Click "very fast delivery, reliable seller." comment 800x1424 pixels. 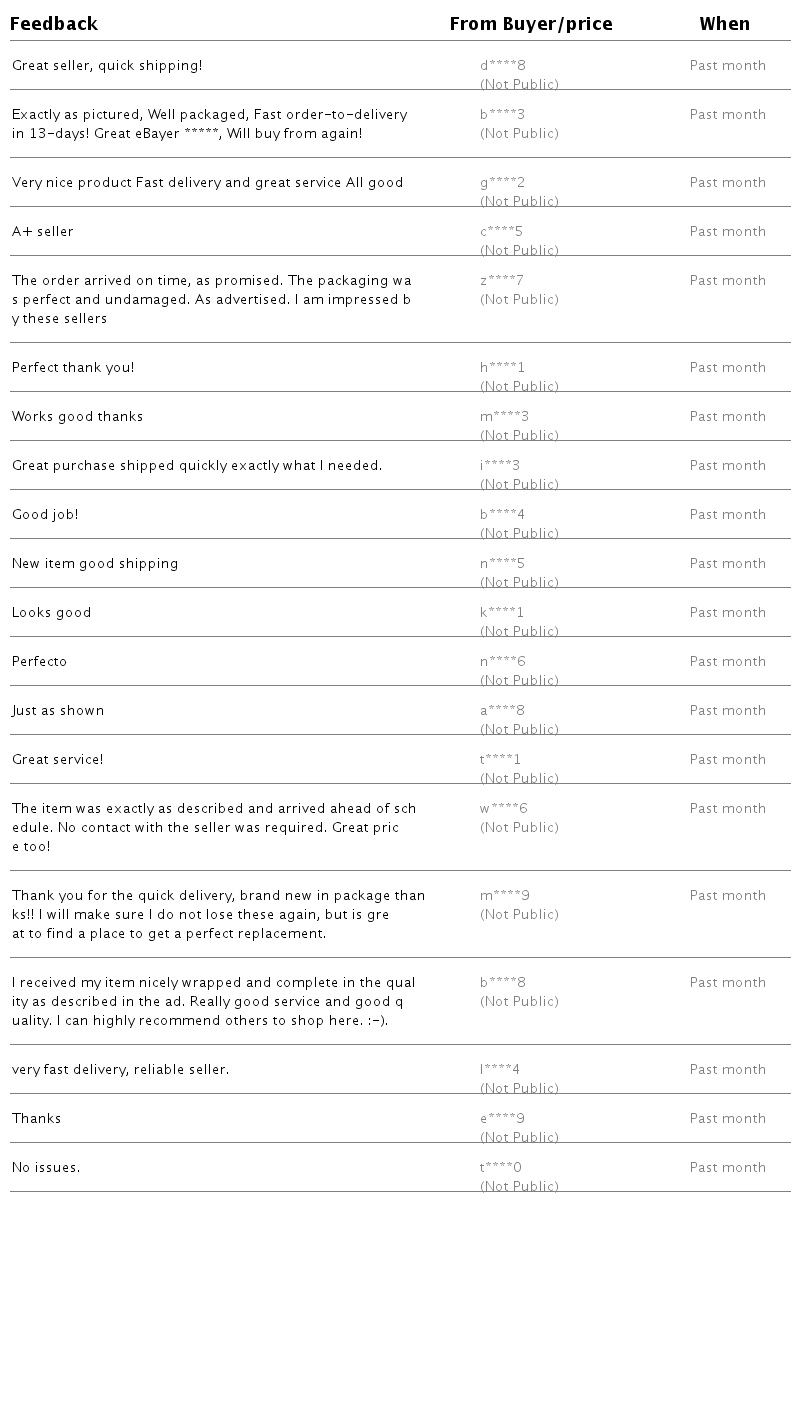121,1070
